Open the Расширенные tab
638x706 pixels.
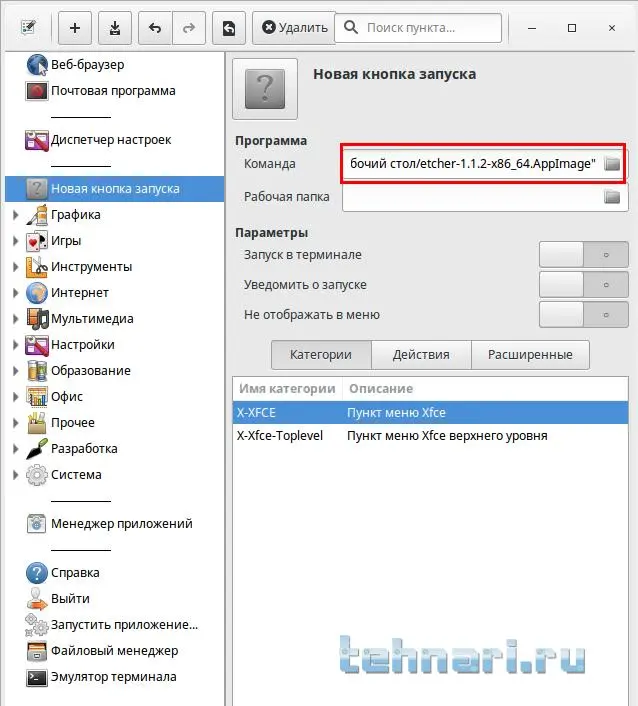(x=530, y=355)
